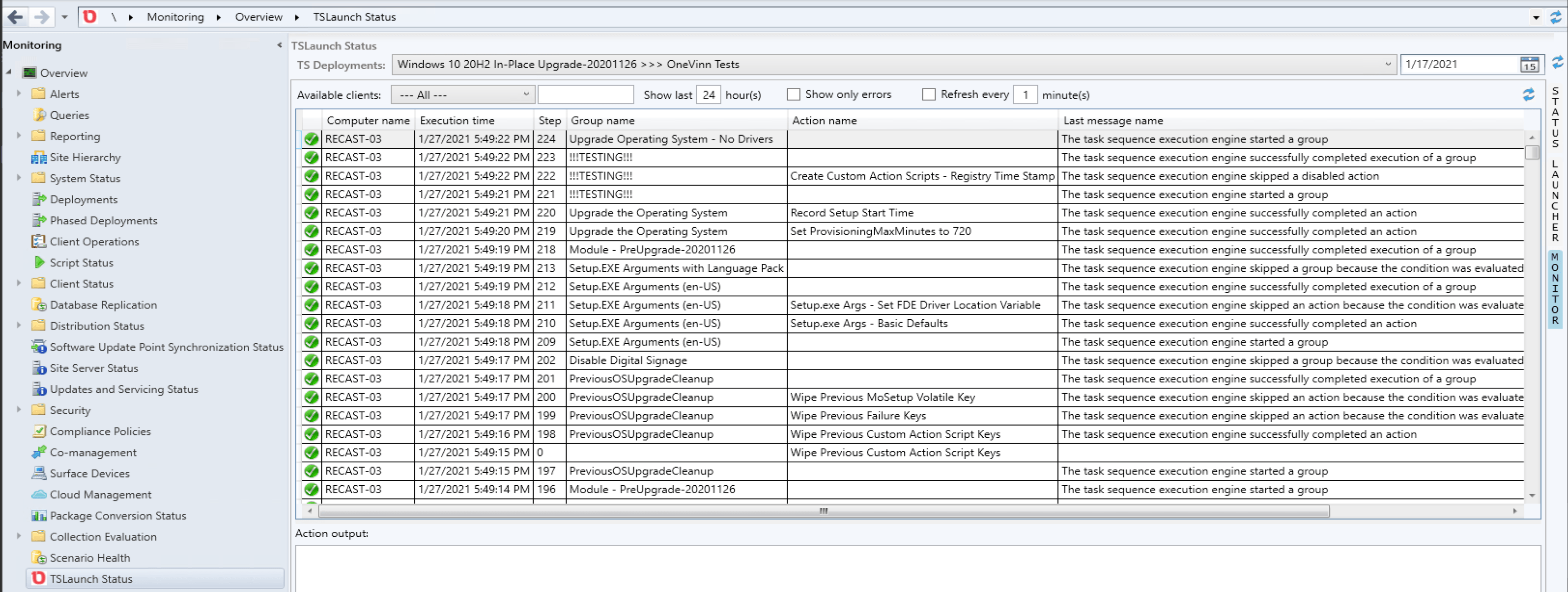
Task: Click refresh icon in the clients filter row
Action: tap(1528, 95)
